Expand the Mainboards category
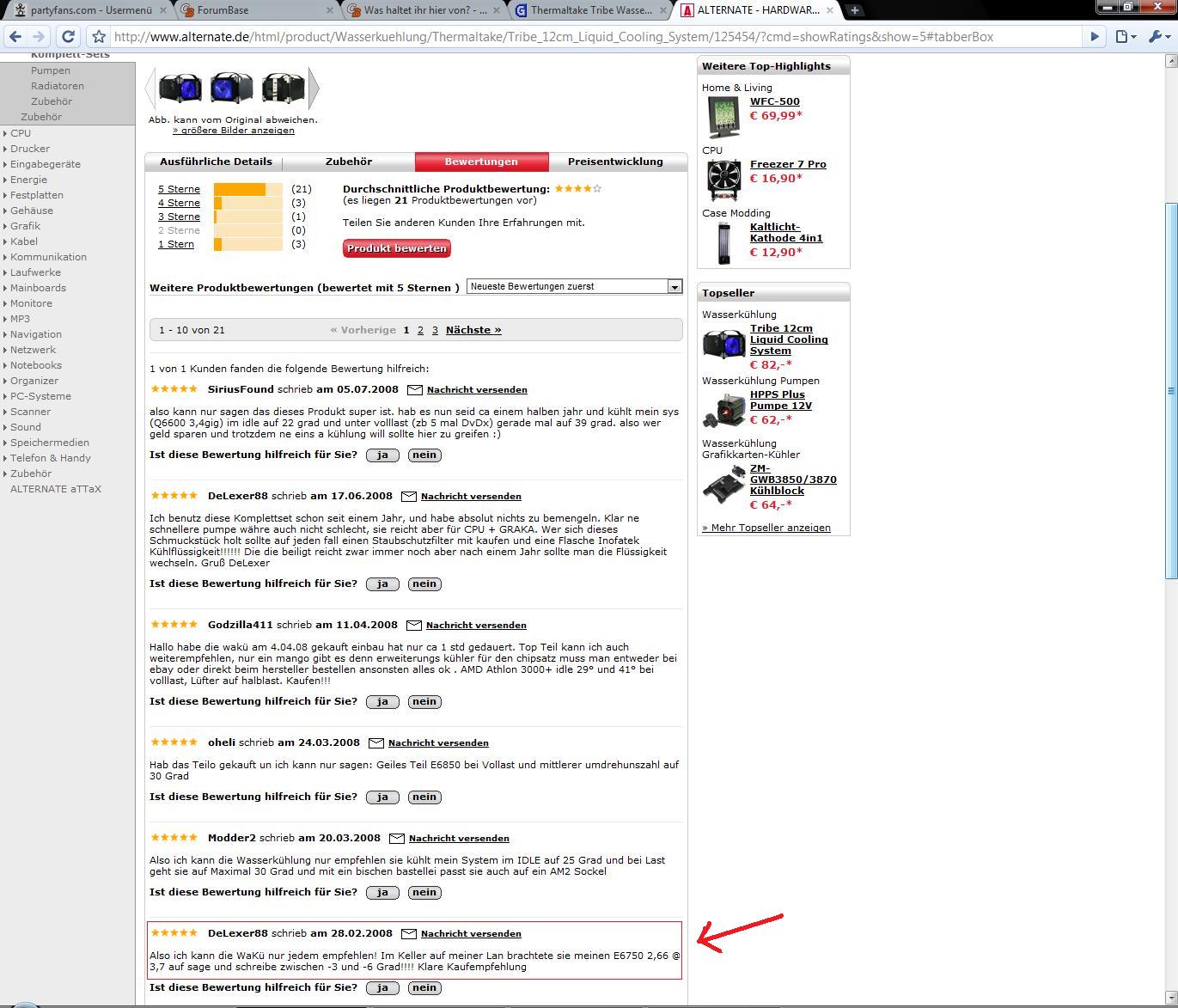Viewport: 1178px width, 1008px height. pyautogui.click(x=38, y=288)
